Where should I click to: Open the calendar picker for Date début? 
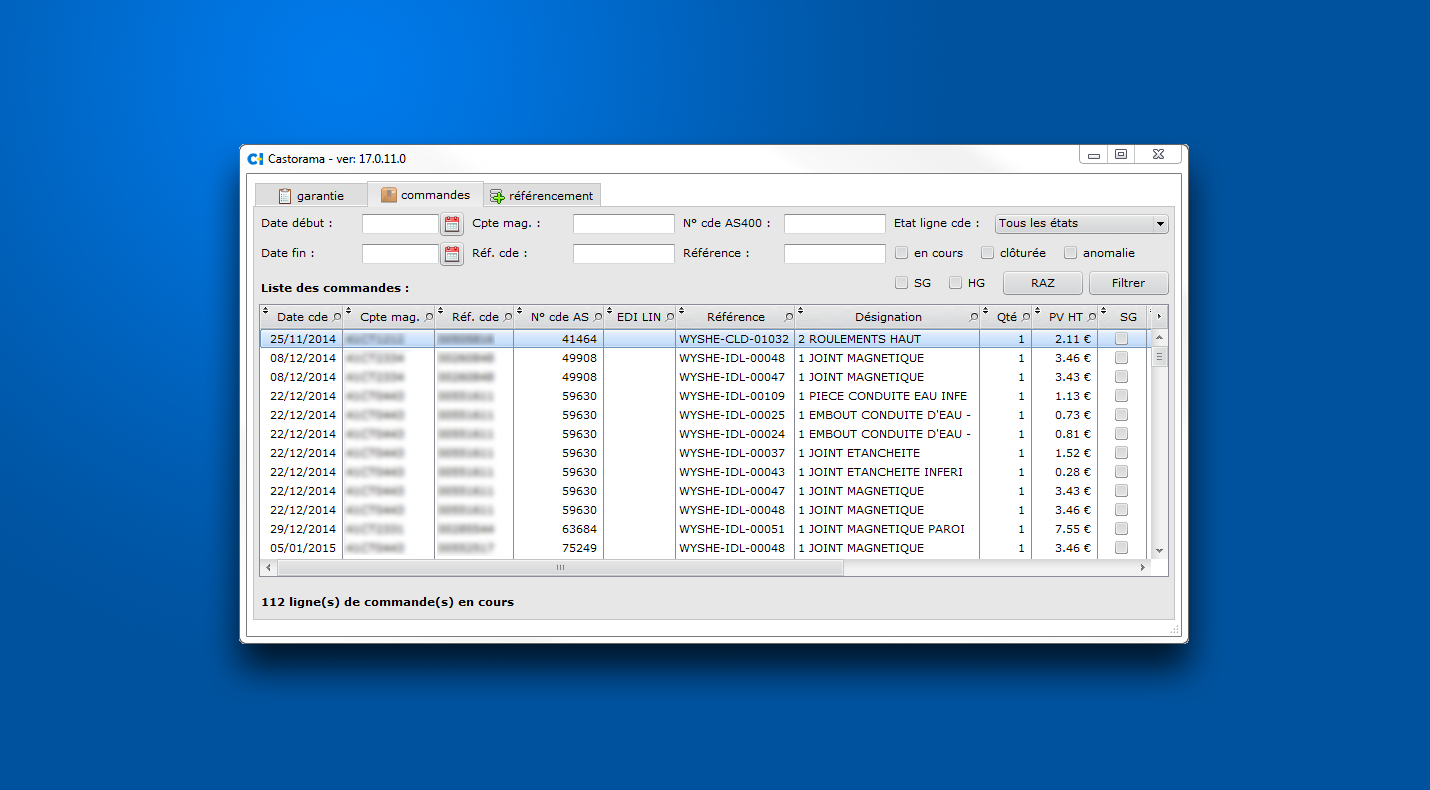[452, 224]
